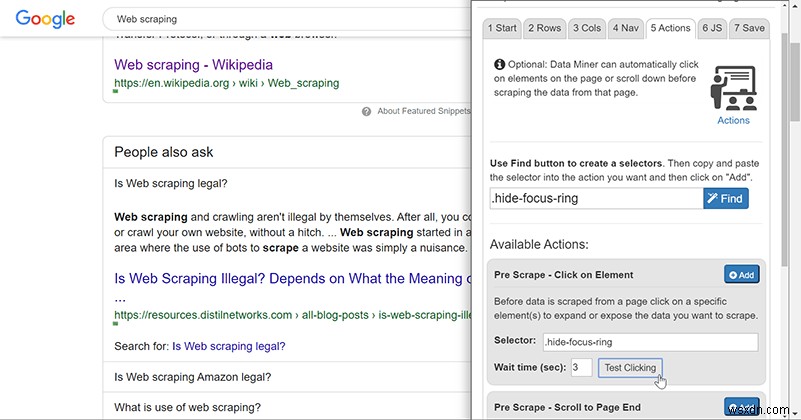Click the info icon beside Optional text
Screen dimensions: 801x420
pos(500,64)
